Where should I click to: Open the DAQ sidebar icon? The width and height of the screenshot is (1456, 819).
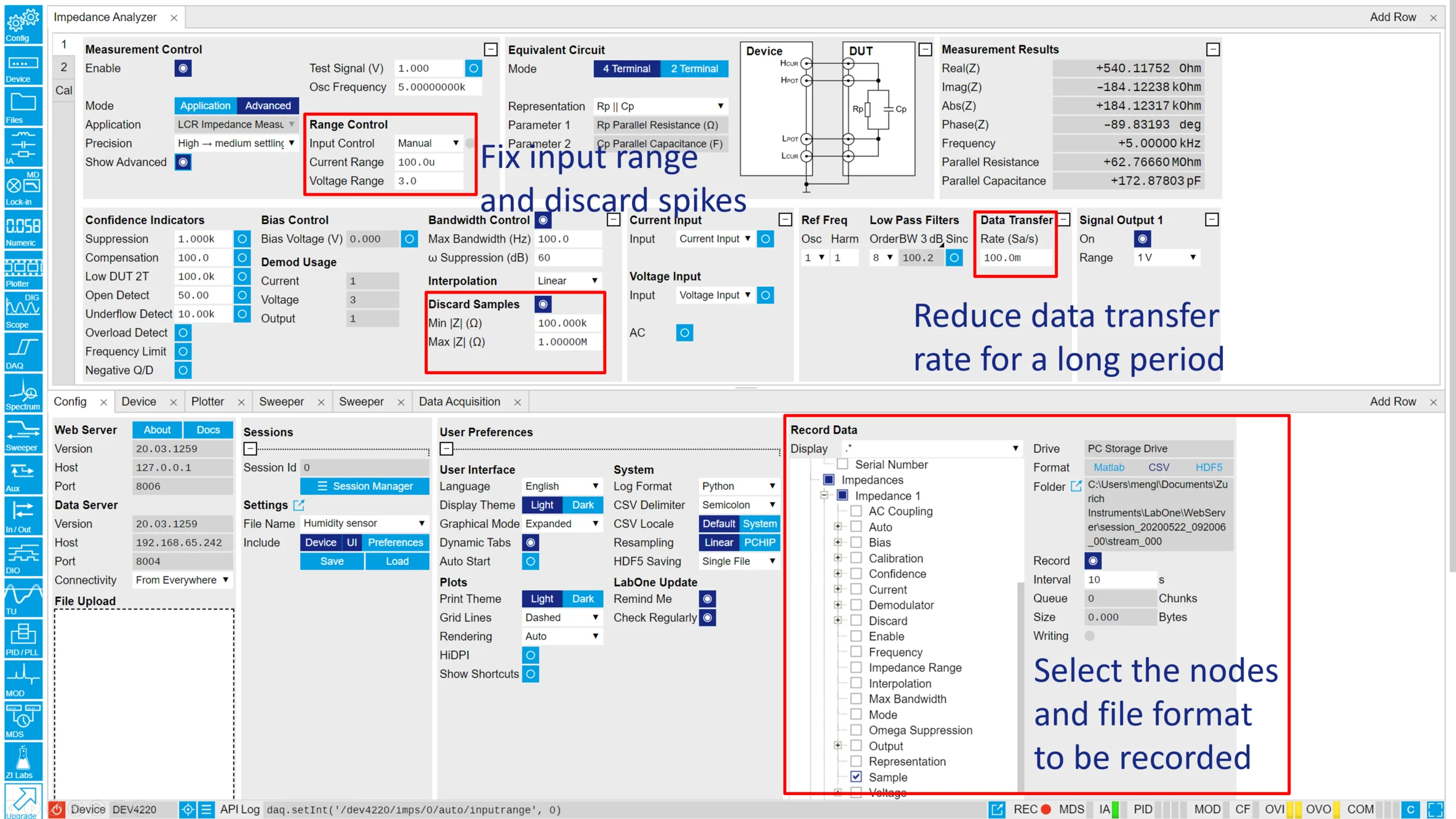(x=23, y=352)
